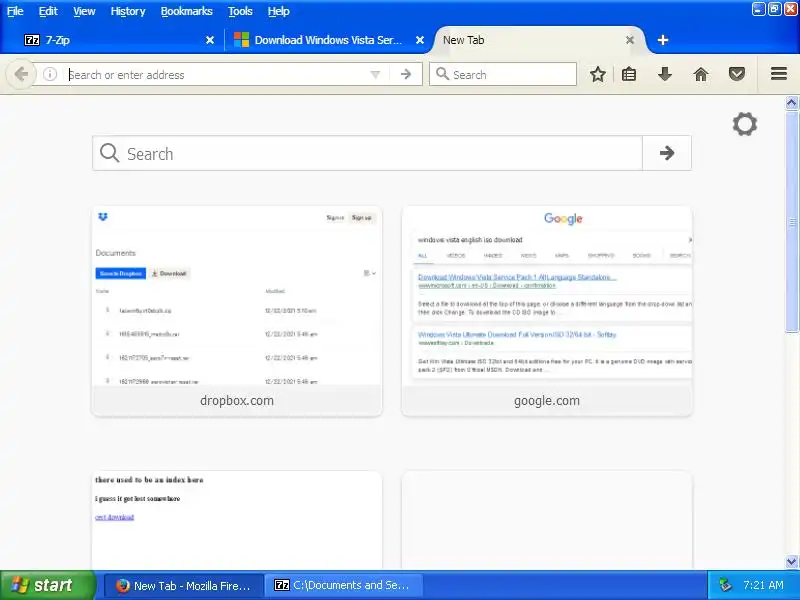Viewport: 800px width, 600px height.
Task: Click 7z icon on taskbar button
Action: pyautogui.click(x=282, y=585)
